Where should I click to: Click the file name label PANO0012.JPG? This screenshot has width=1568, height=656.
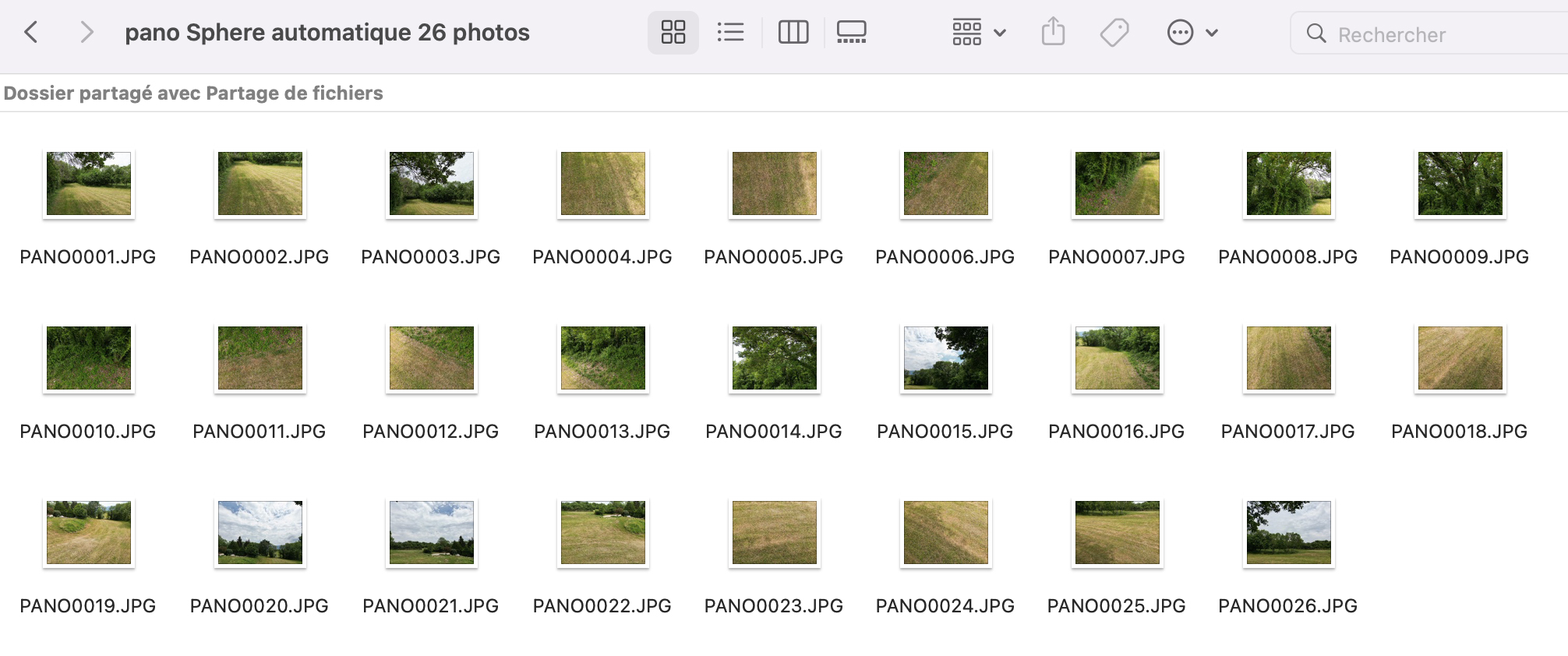431,432
